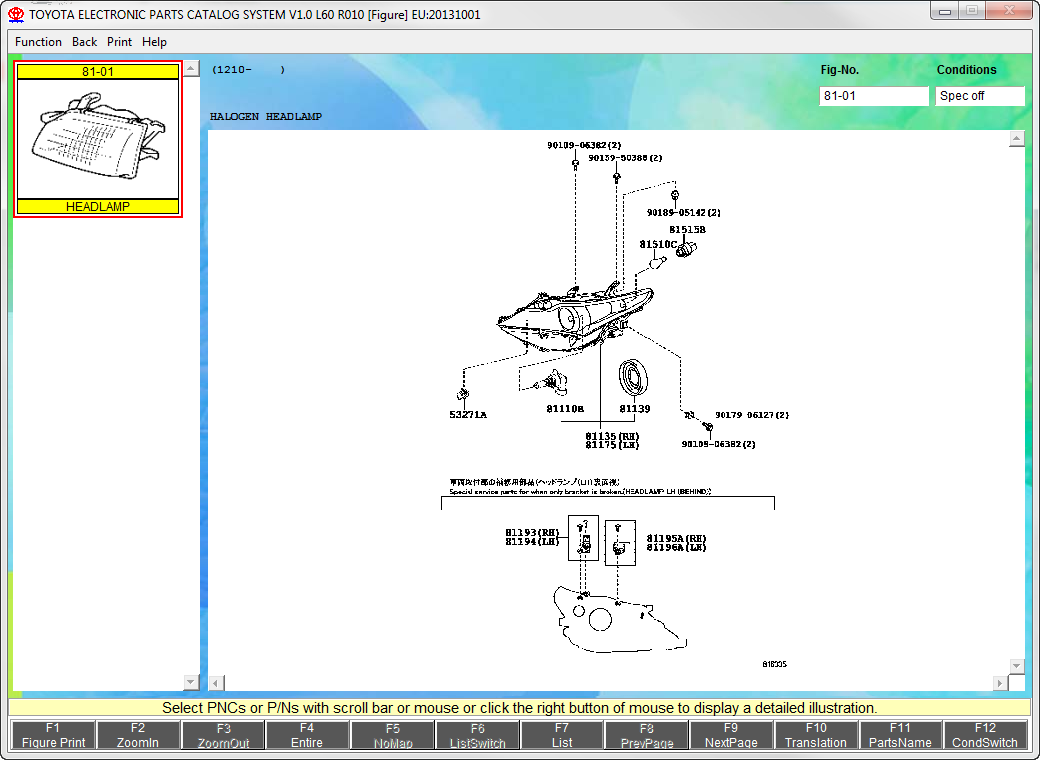Select PNC 81510C label

coord(658,244)
